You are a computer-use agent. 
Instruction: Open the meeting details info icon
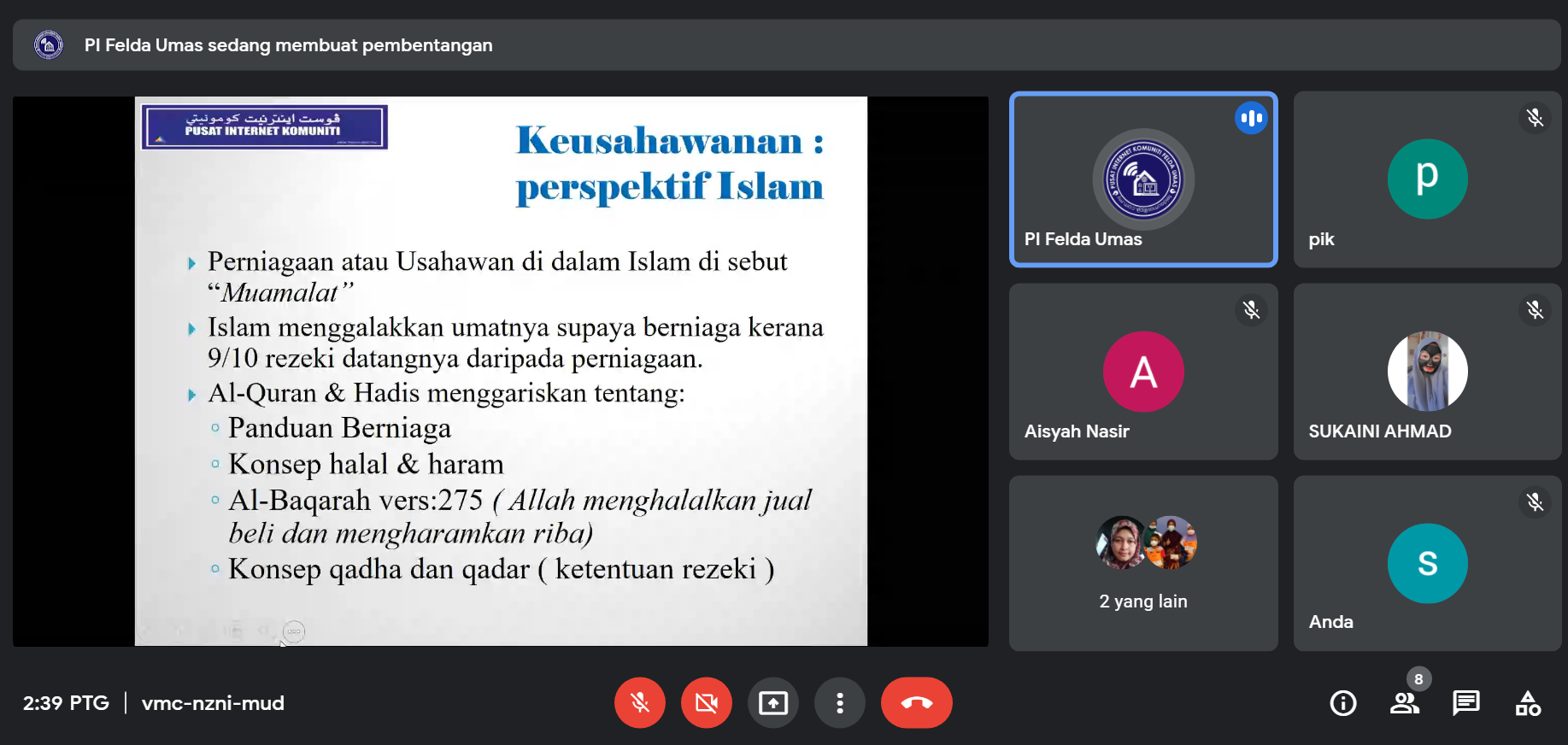click(1342, 703)
